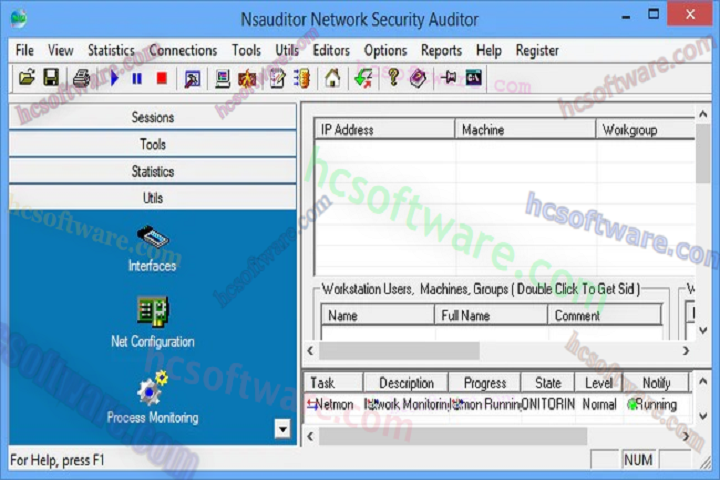Open the Net Configuration utility
Screen dimensions: 720x480
click(152, 322)
